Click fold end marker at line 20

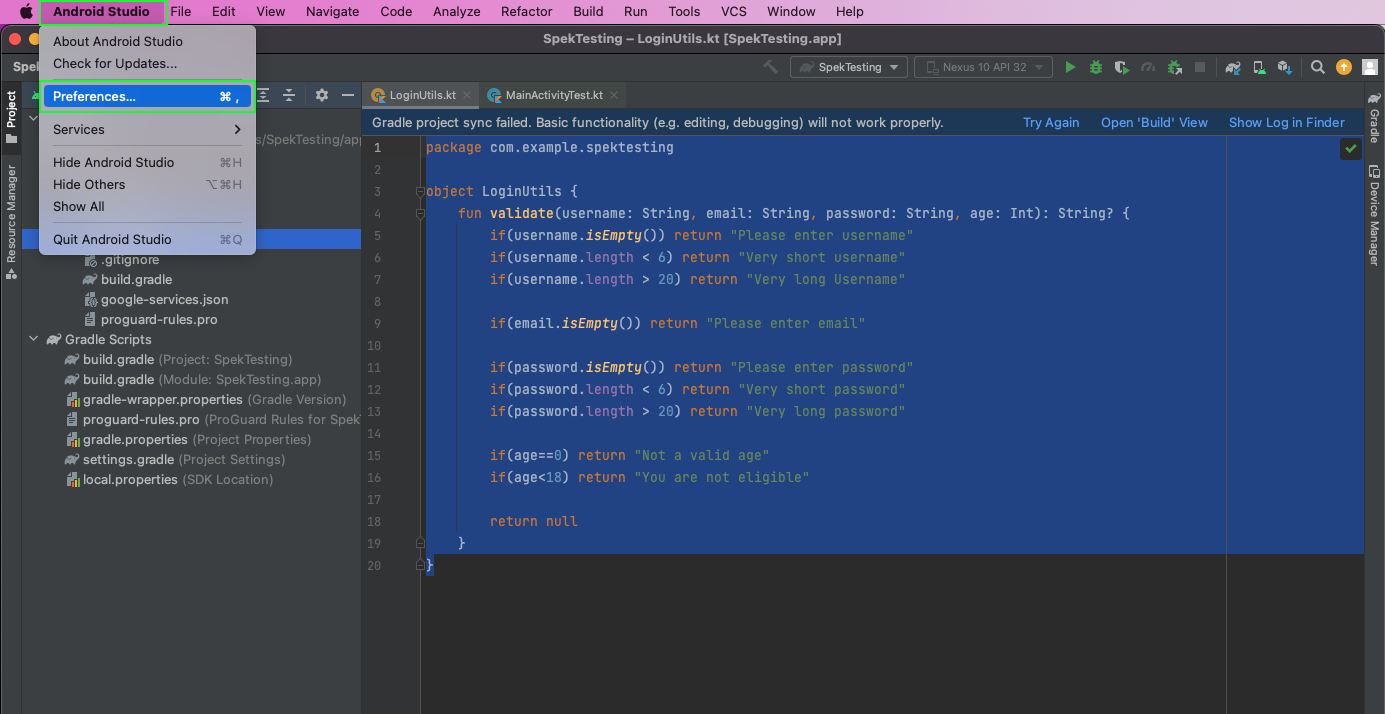421,565
